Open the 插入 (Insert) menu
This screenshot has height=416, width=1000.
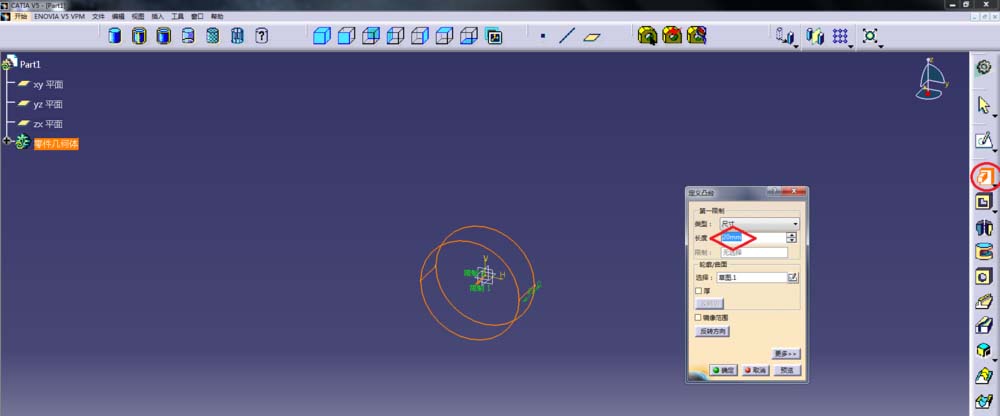(x=158, y=16)
